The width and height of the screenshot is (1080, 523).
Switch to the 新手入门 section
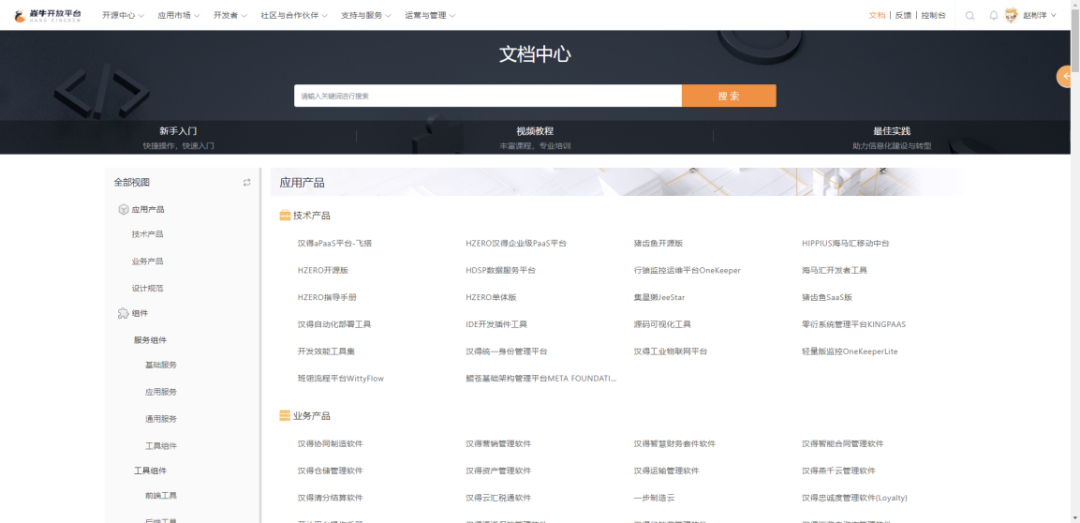(x=178, y=138)
